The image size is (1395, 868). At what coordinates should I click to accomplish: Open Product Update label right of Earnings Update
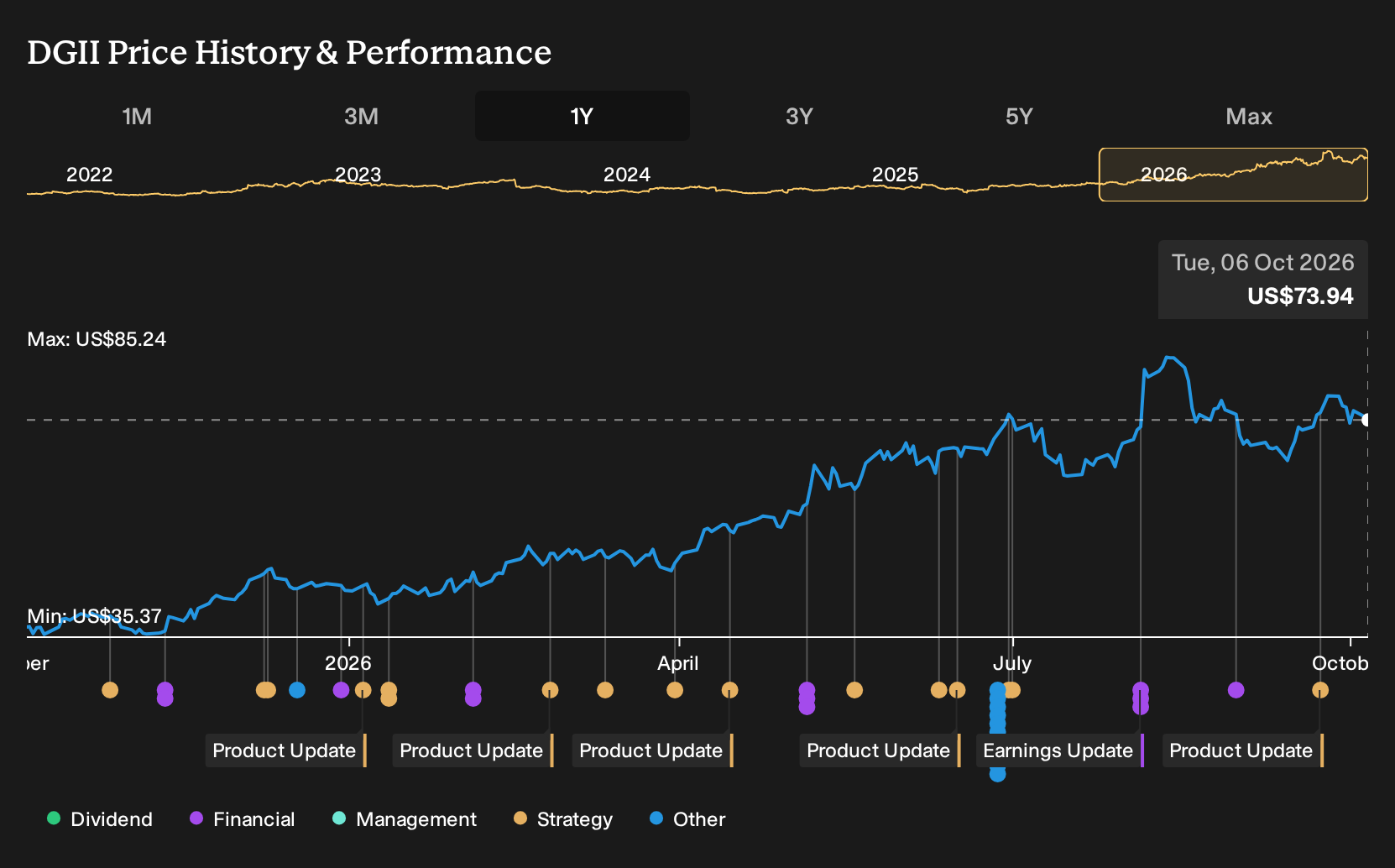[1243, 750]
